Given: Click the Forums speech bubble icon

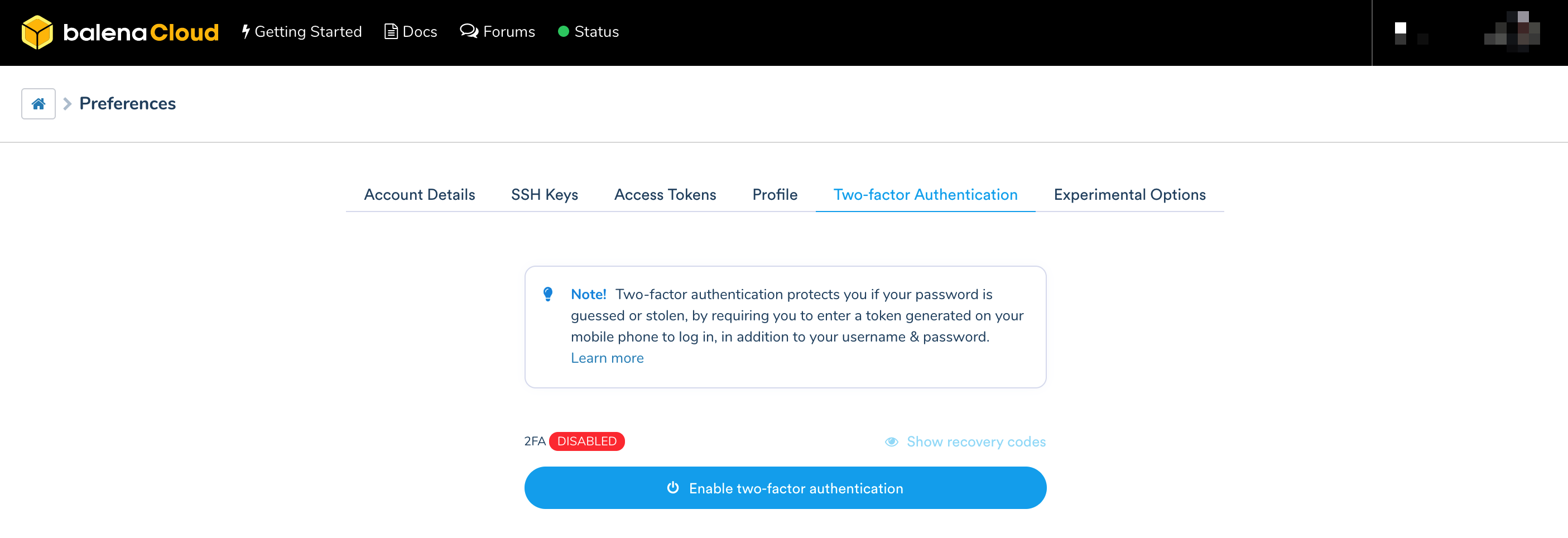Looking at the screenshot, I should pos(469,31).
